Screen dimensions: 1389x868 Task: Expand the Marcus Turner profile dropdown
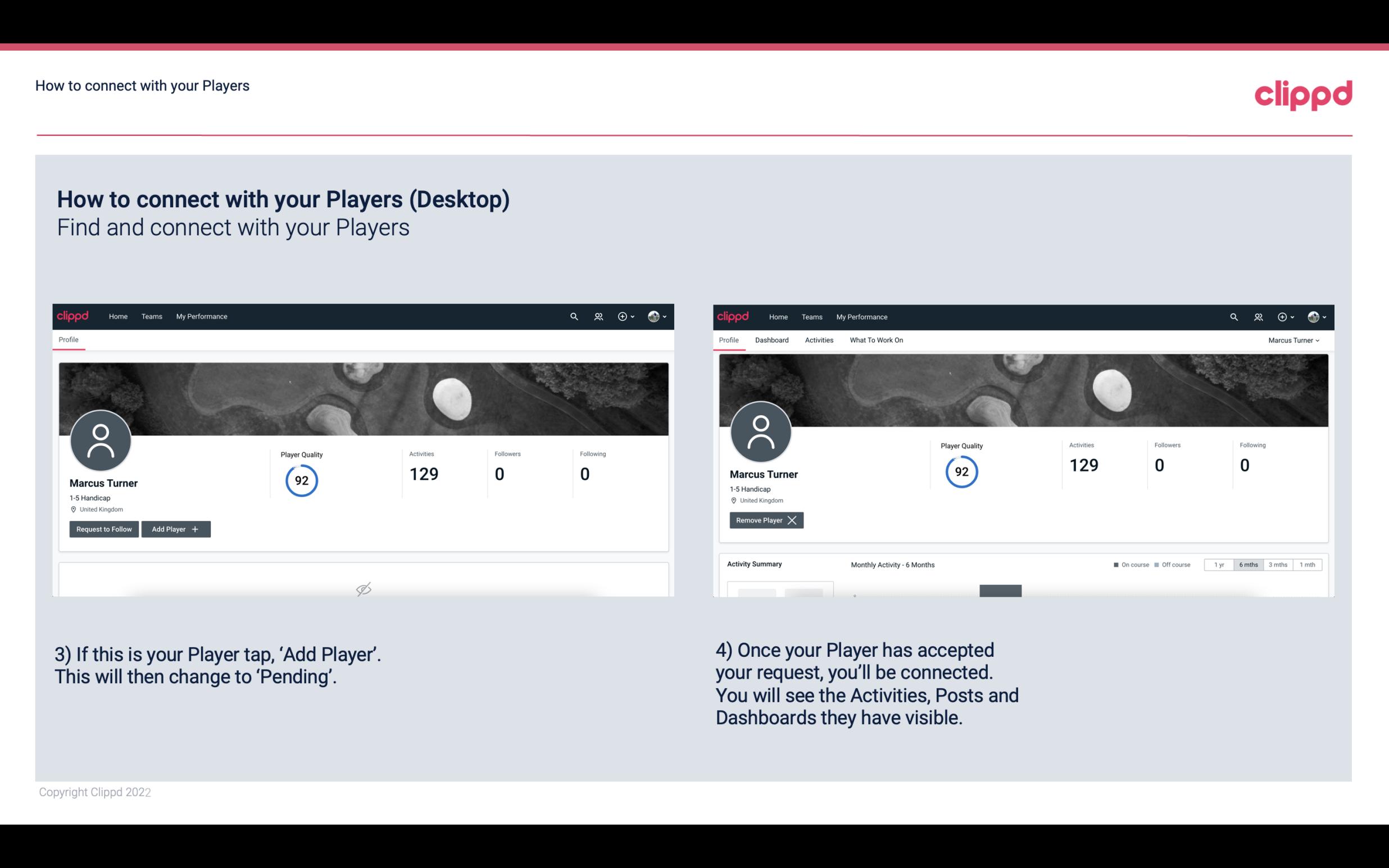1294,340
